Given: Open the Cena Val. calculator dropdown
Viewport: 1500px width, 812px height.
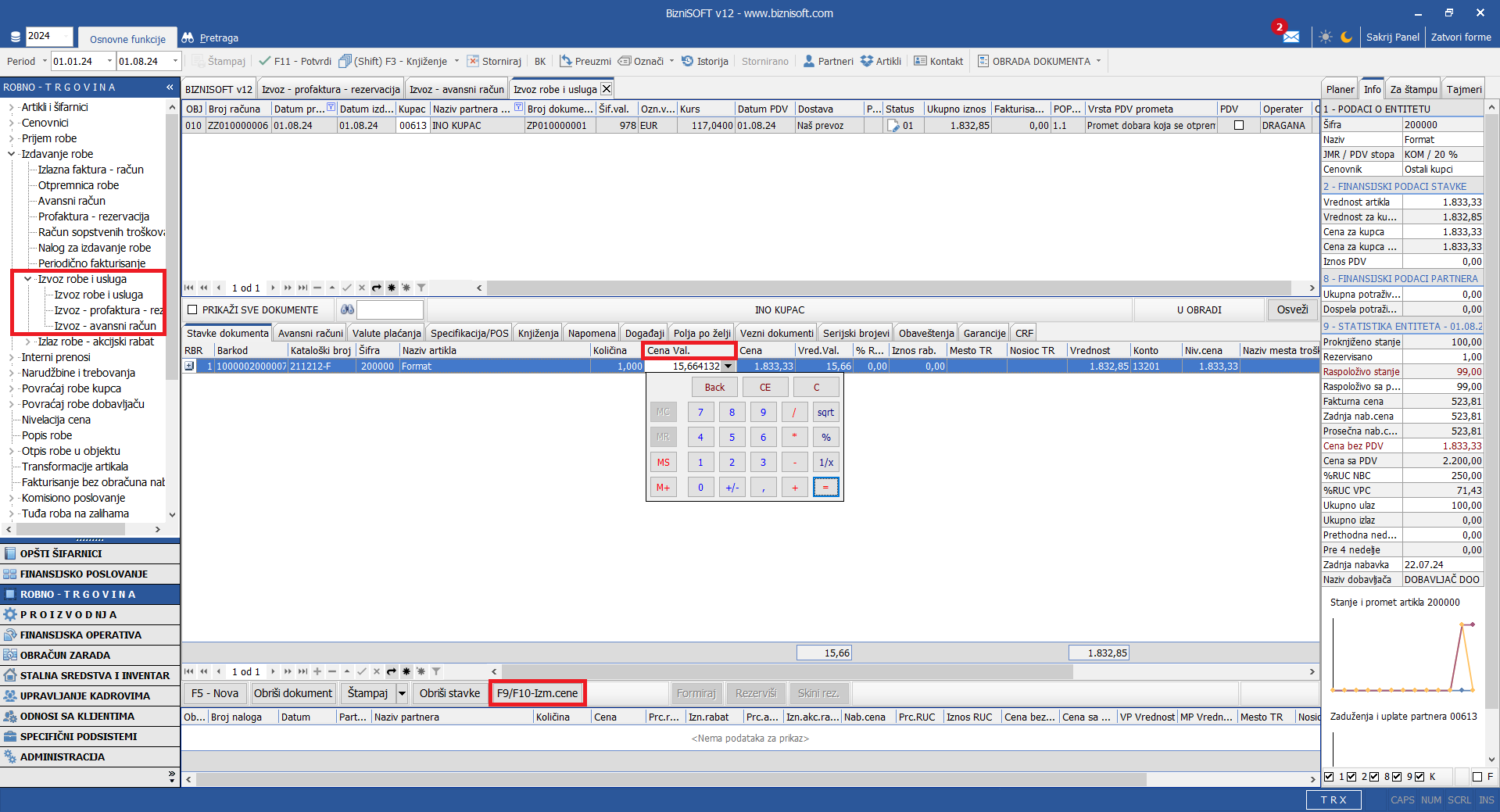Looking at the screenshot, I should (729, 366).
